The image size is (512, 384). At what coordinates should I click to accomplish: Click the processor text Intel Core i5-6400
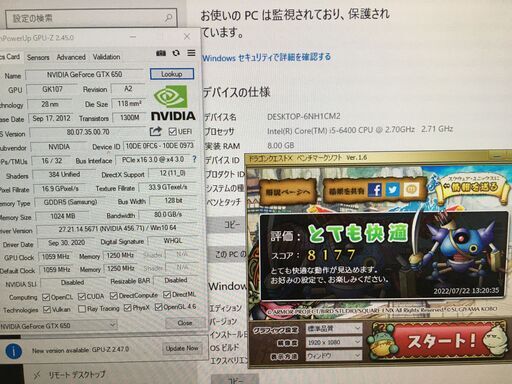pyautogui.click(x=360, y=130)
